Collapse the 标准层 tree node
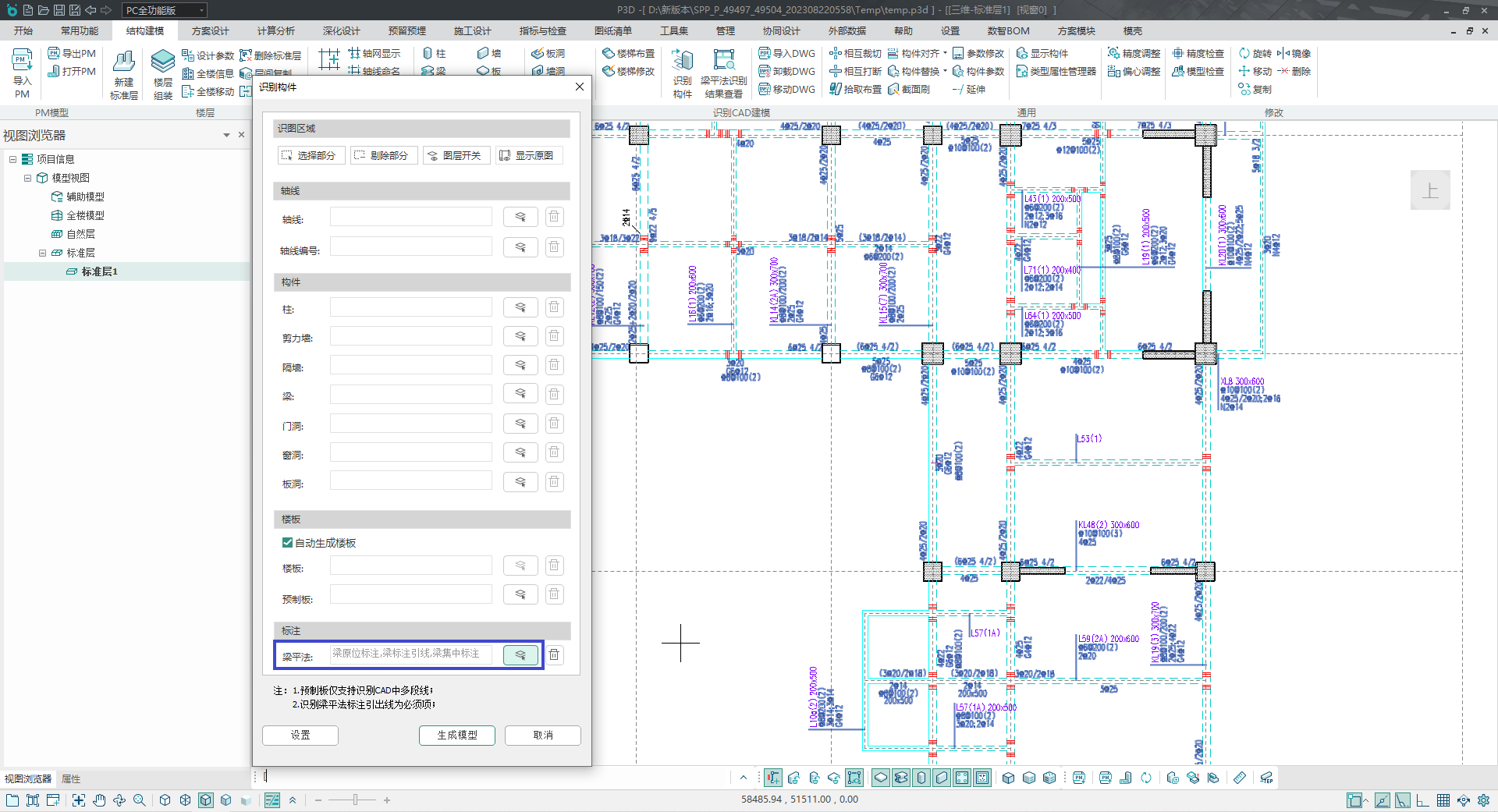1498x812 pixels. 42,253
